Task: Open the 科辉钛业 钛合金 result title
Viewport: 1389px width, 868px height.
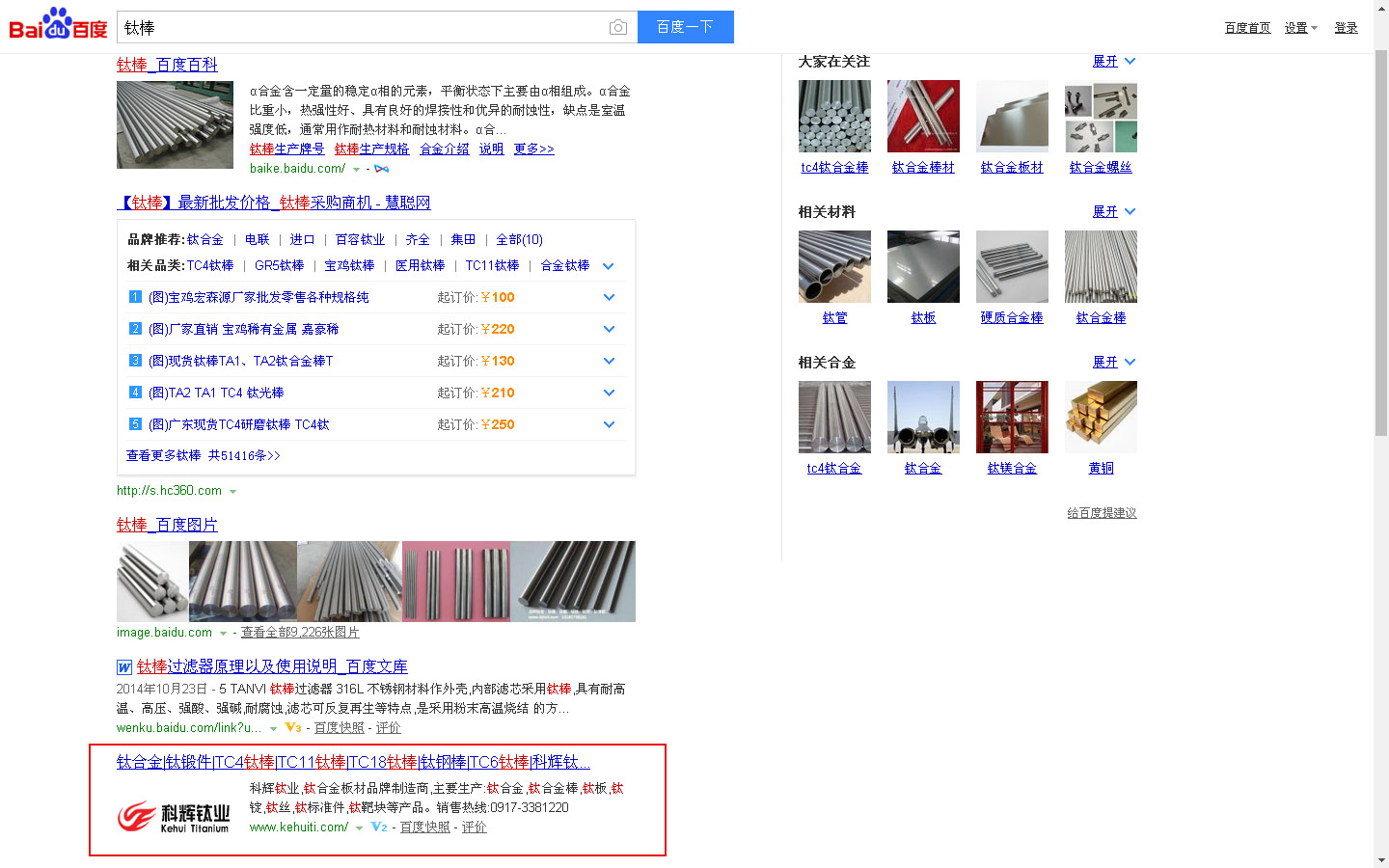Action: (353, 762)
